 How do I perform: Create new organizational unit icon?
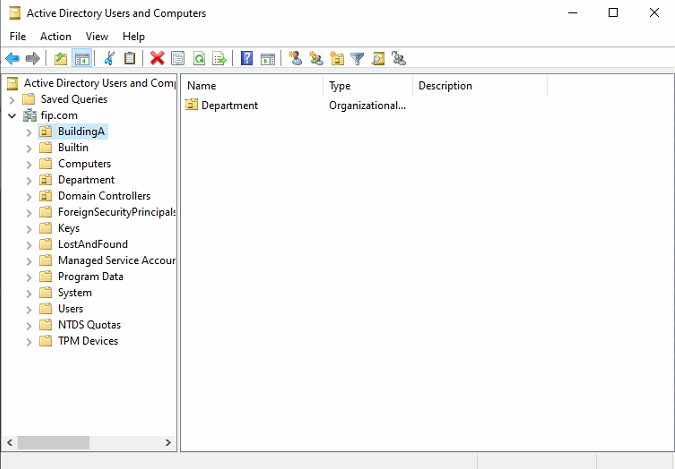pos(337,58)
